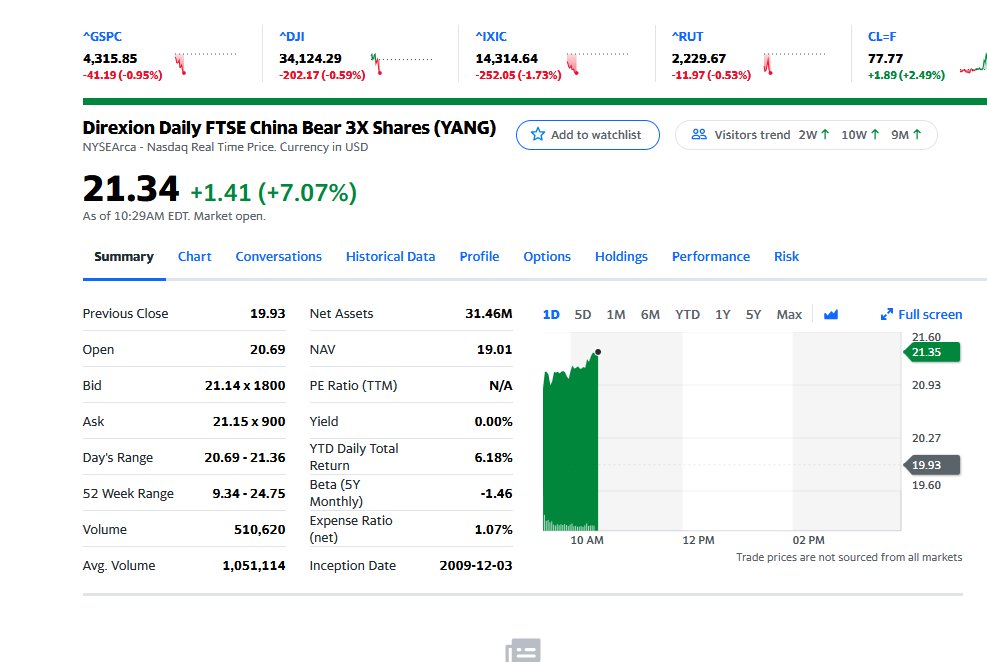
Task: Open the ^IXIC mini sparkline chart
Action: coord(597,64)
